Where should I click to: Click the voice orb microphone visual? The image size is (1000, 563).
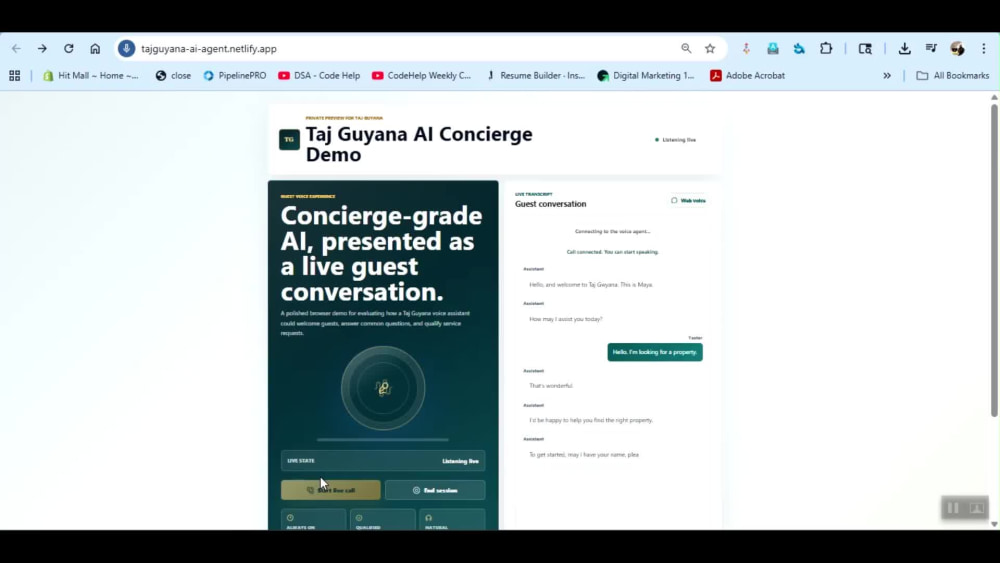(383, 388)
